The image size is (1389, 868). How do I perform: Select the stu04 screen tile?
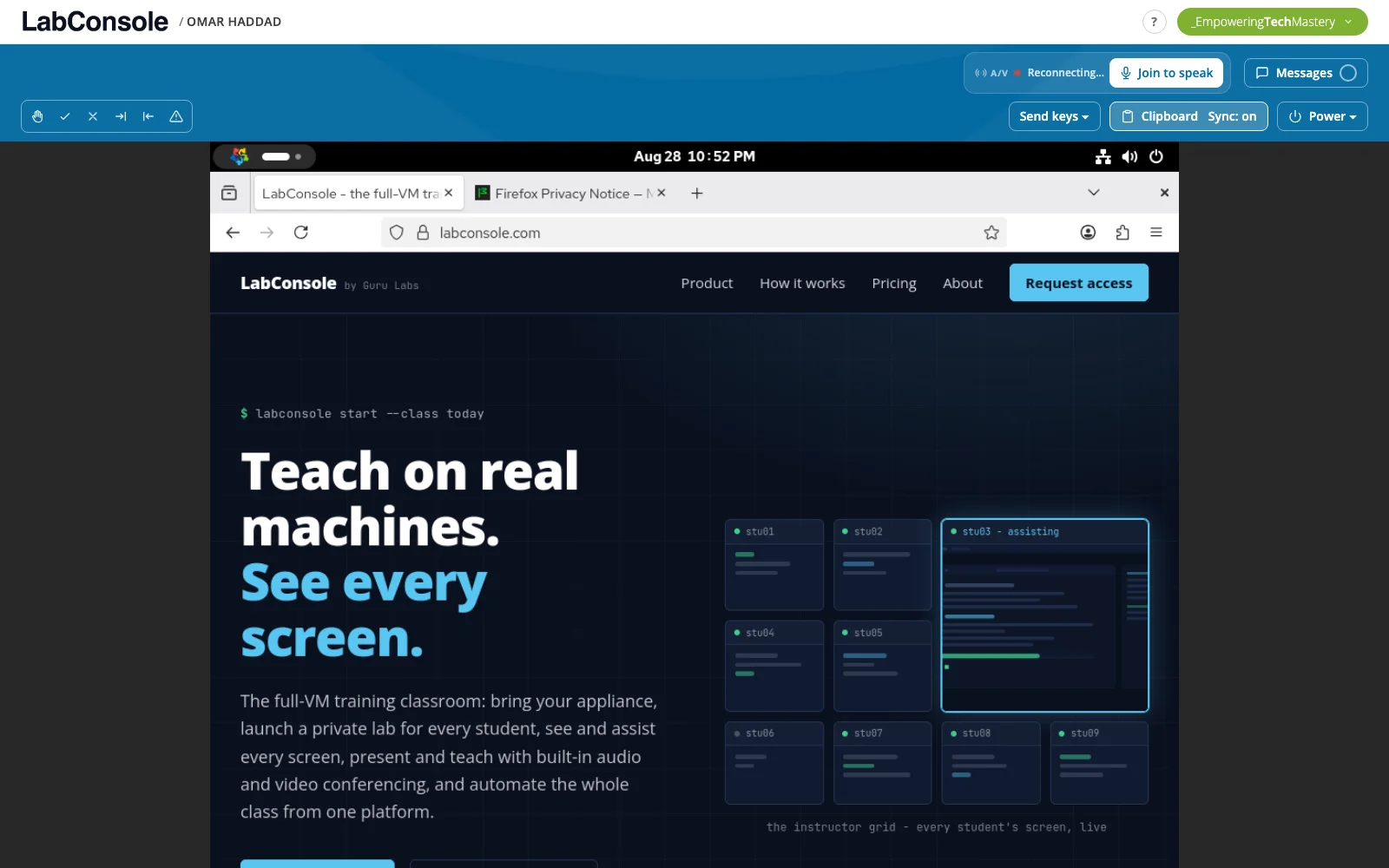tap(774, 666)
